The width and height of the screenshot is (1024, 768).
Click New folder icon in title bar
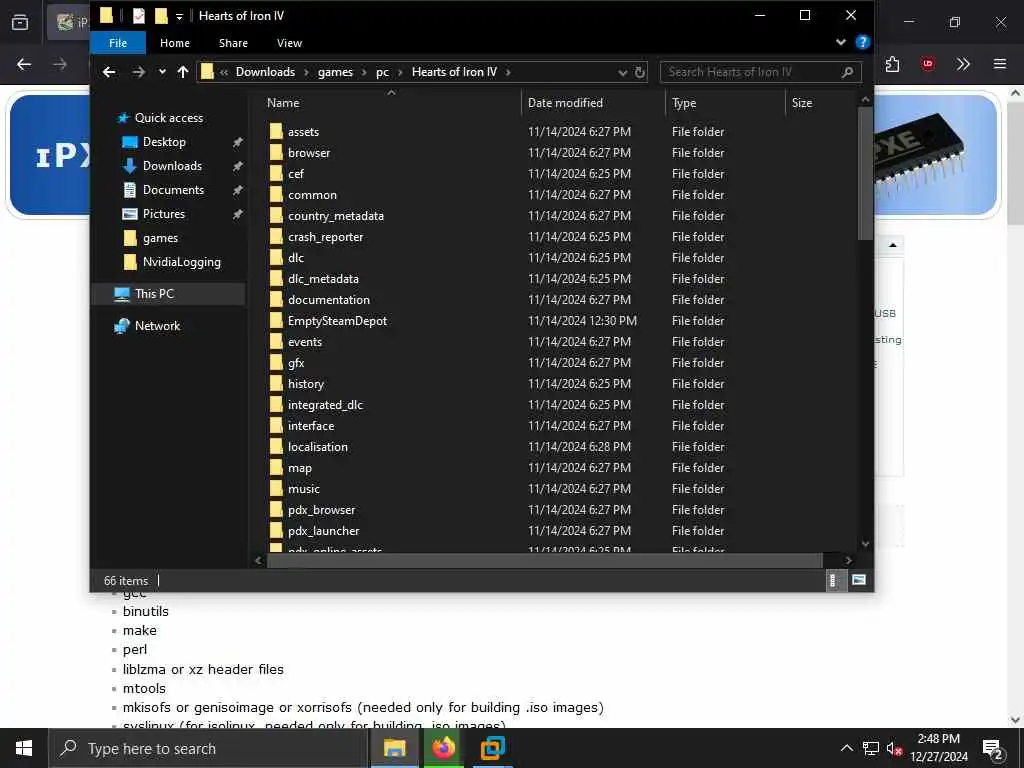[x=161, y=16]
